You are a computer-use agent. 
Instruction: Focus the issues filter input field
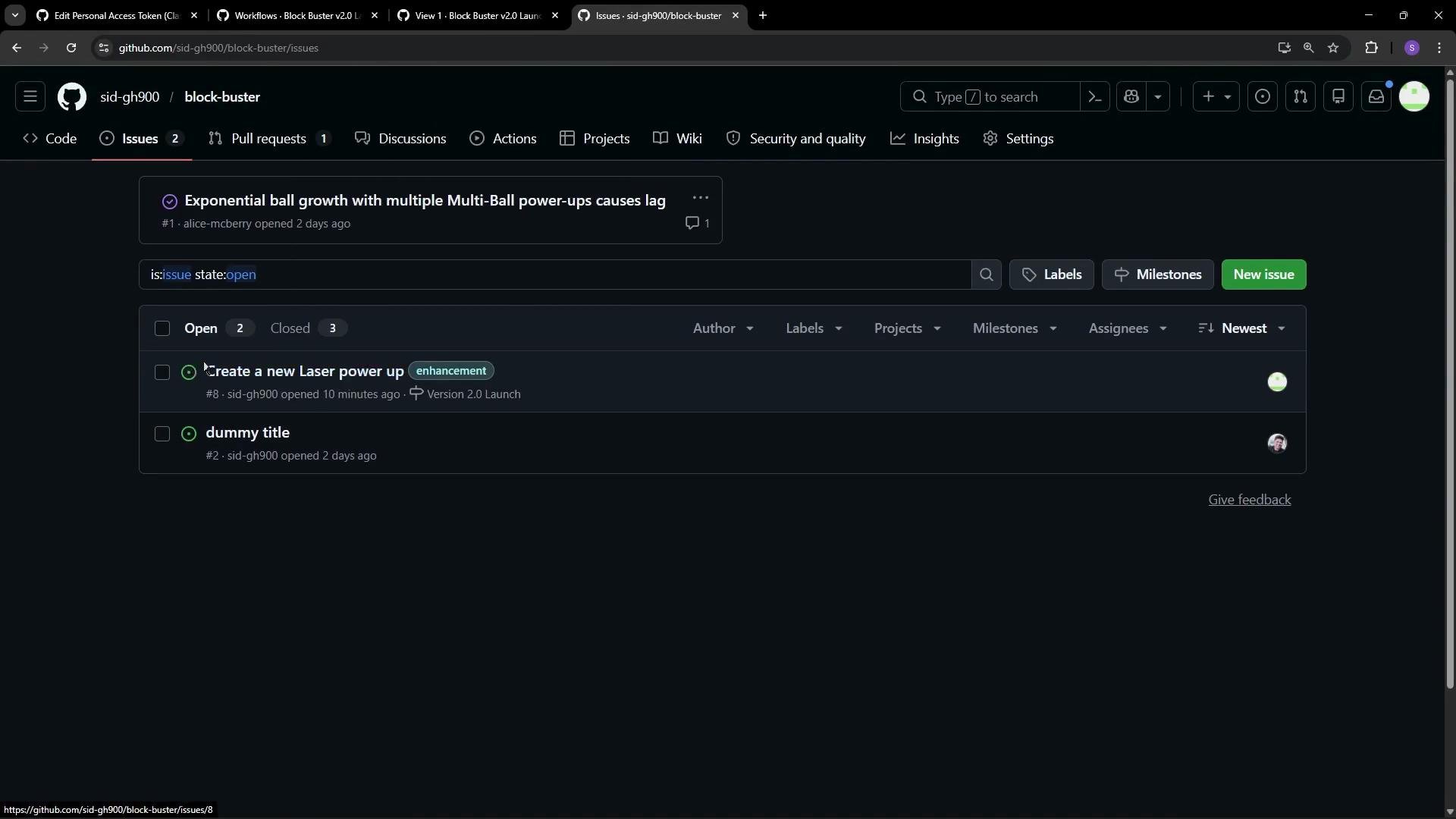554,275
